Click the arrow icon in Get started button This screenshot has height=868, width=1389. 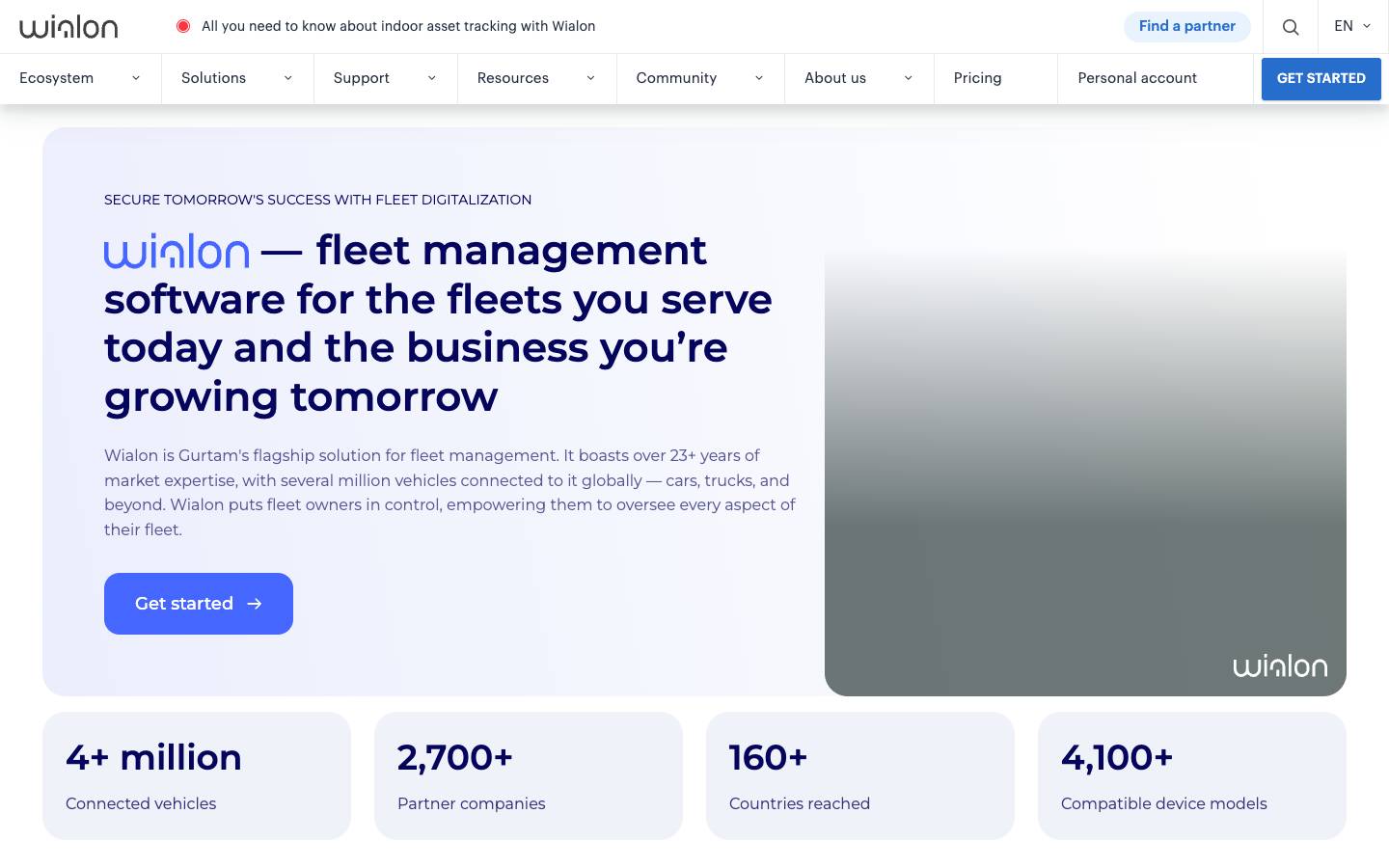pos(255,604)
